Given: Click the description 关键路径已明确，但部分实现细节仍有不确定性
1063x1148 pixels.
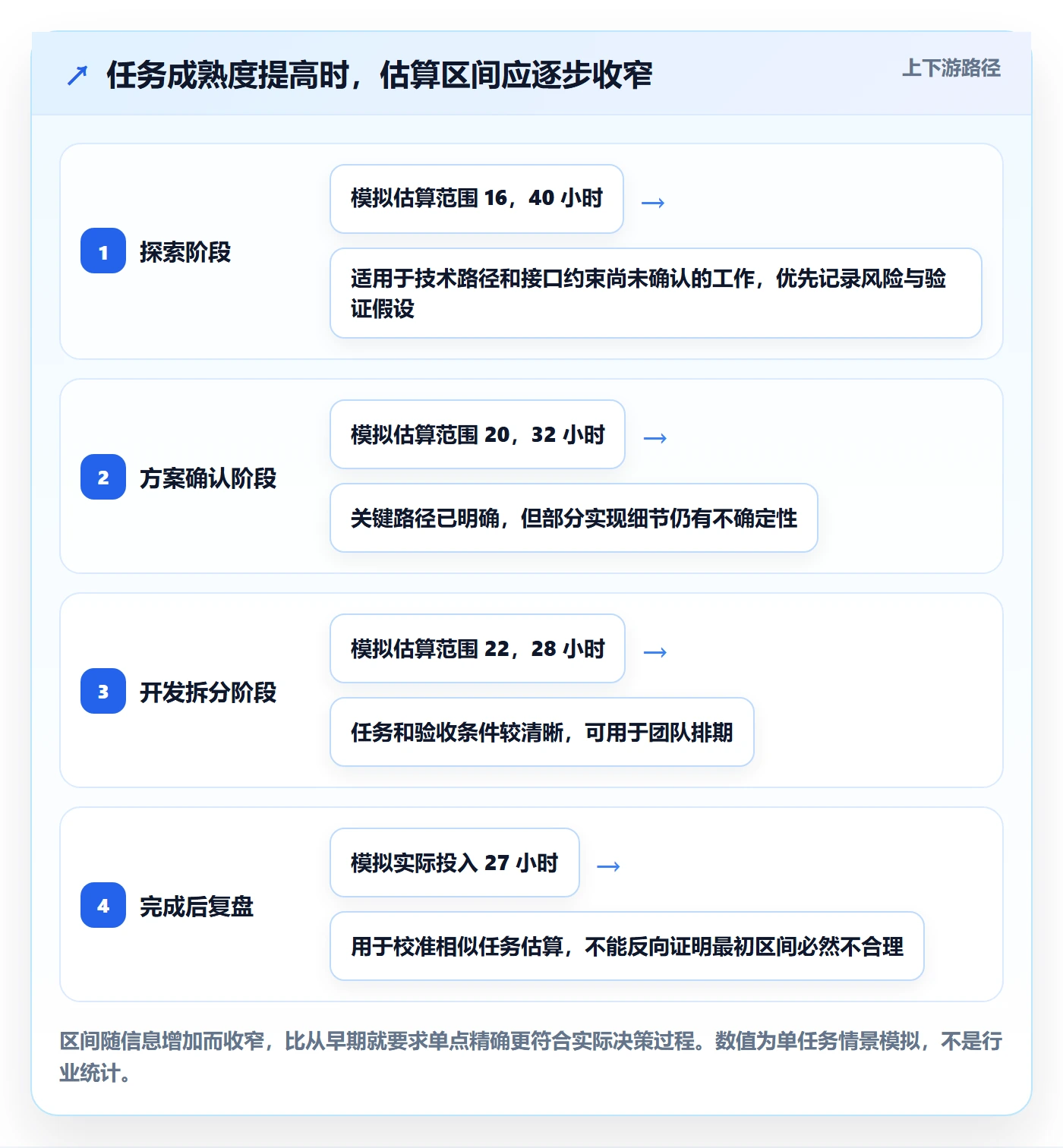Looking at the screenshot, I should [574, 518].
